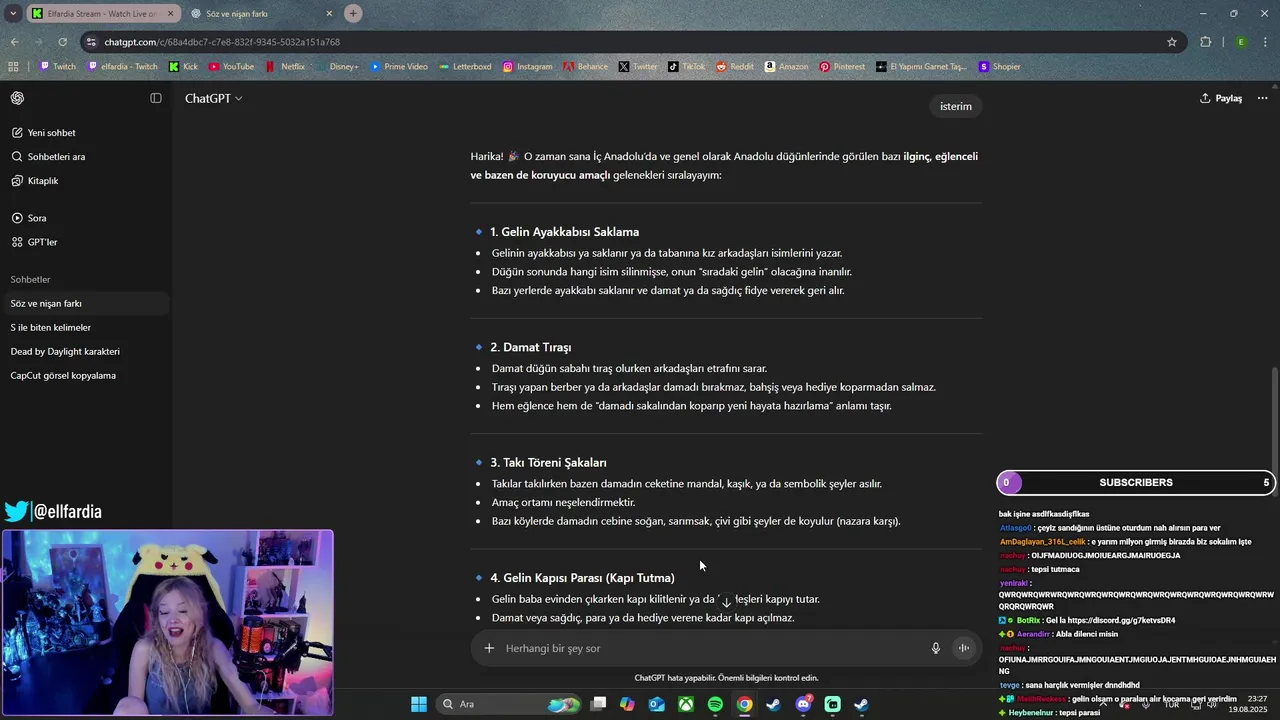This screenshot has height=720, width=1280.
Task: Open Spotify from the taskbar
Action: point(716,704)
